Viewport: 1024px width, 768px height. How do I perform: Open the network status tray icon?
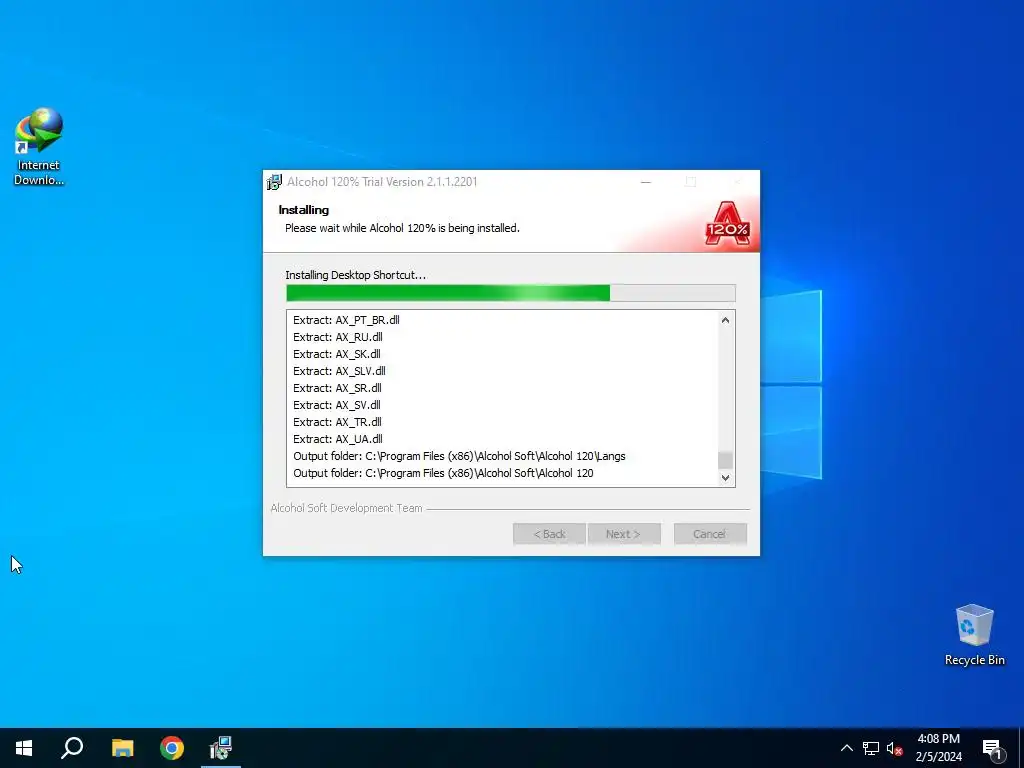click(871, 748)
